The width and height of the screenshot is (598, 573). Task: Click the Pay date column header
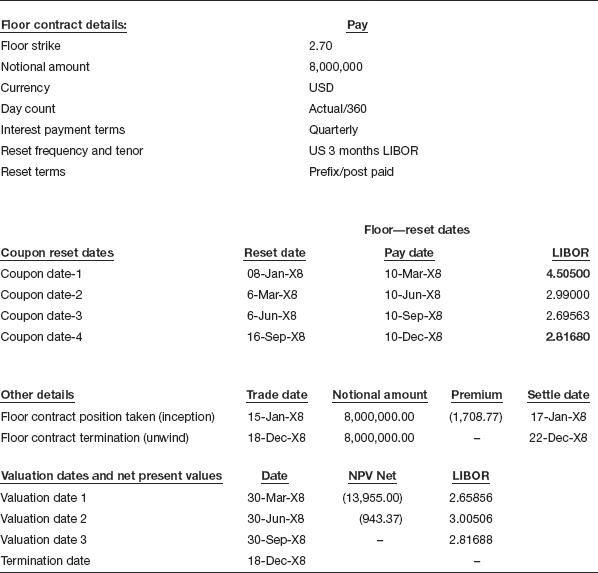[409, 253]
